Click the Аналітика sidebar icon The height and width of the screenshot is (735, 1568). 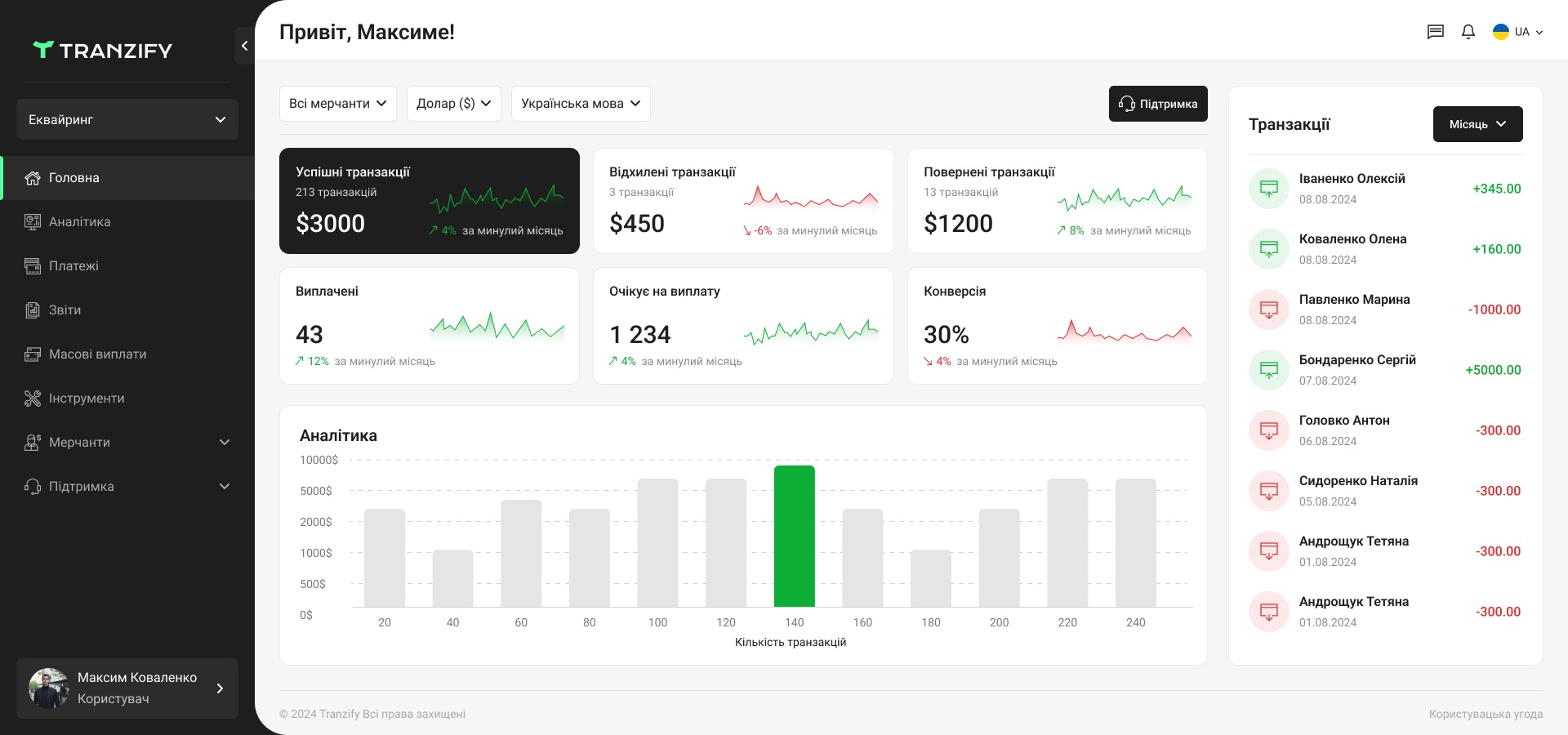[33, 222]
